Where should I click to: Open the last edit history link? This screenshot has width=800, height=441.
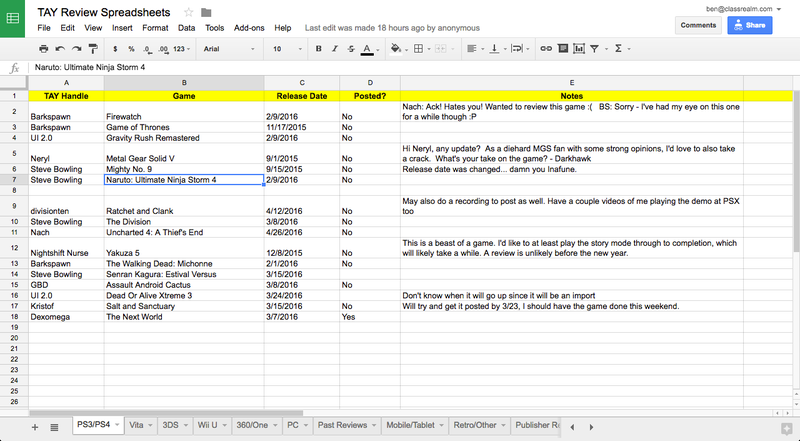coord(392,28)
